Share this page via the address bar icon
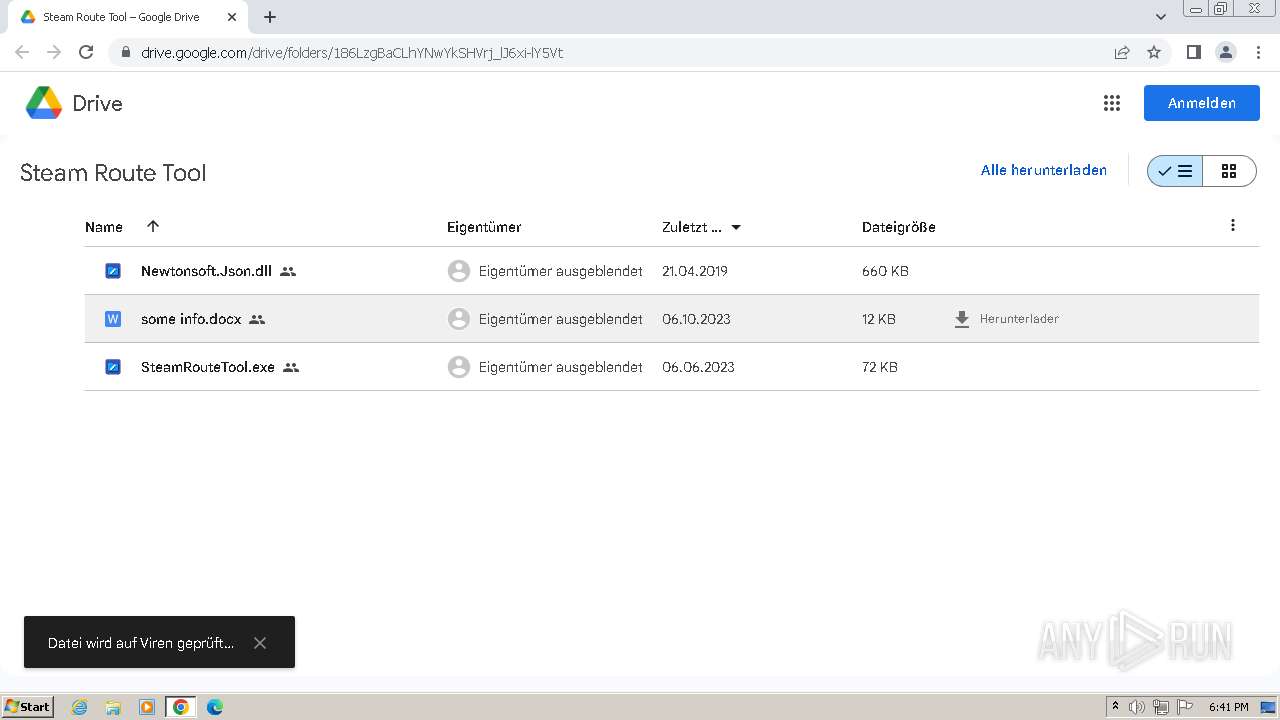This screenshot has height=720, width=1280. pyautogui.click(x=1122, y=52)
